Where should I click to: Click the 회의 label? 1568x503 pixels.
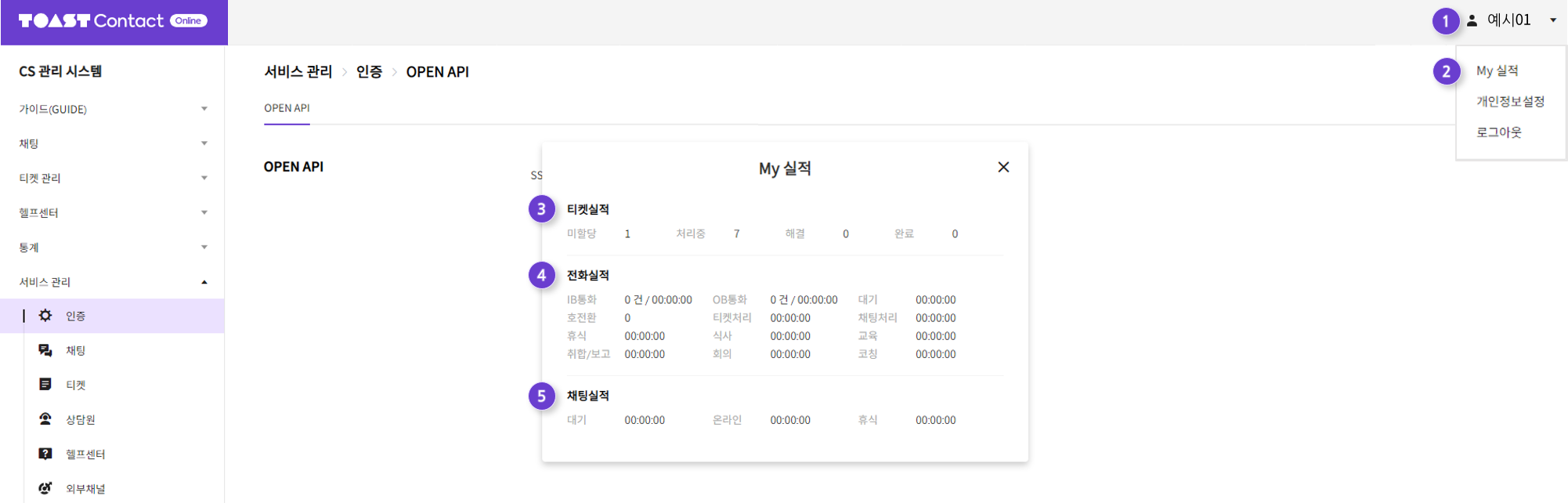(722, 354)
